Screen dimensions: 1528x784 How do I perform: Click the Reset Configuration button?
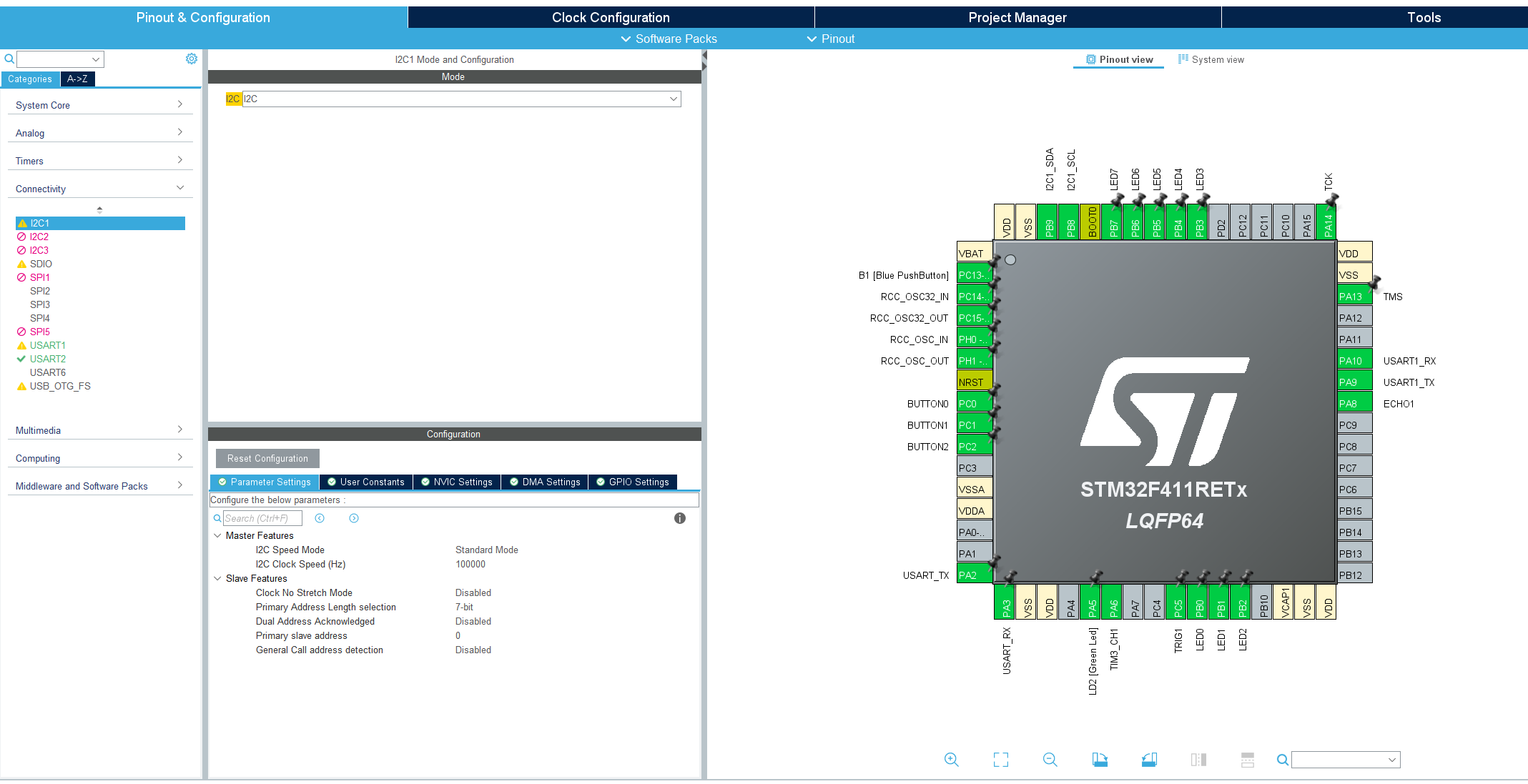[267, 458]
